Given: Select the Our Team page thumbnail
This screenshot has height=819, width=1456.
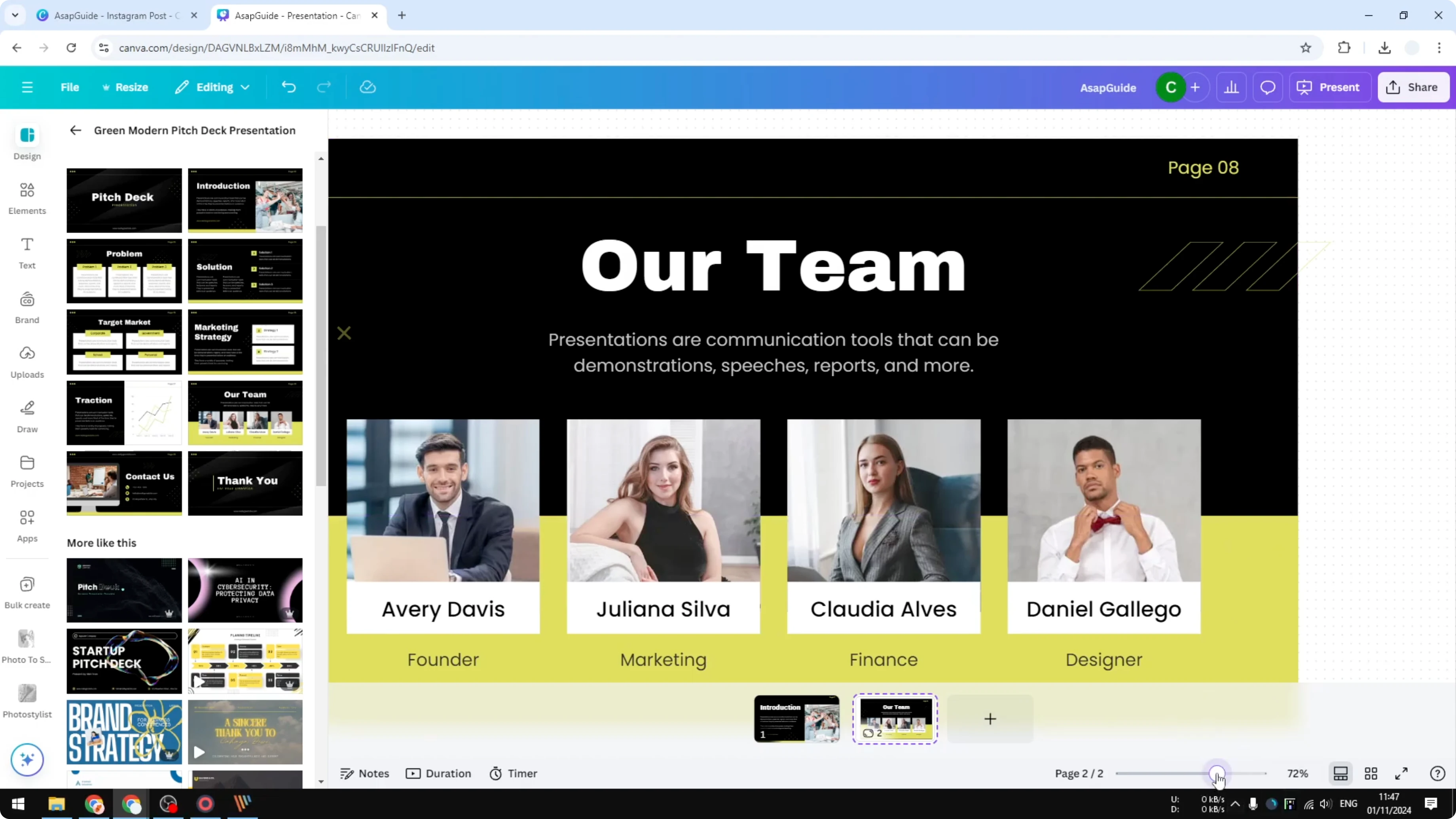Looking at the screenshot, I should click(895, 719).
